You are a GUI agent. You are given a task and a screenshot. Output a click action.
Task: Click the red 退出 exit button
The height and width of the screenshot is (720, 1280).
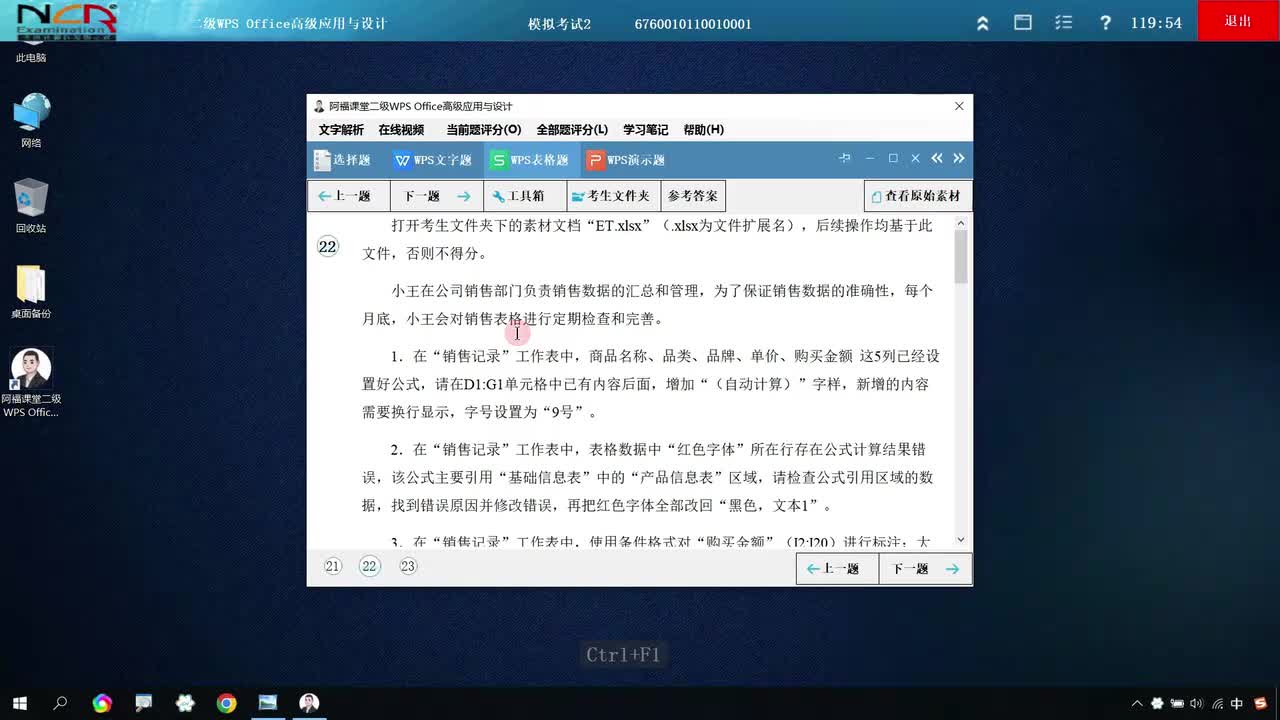click(x=1238, y=21)
